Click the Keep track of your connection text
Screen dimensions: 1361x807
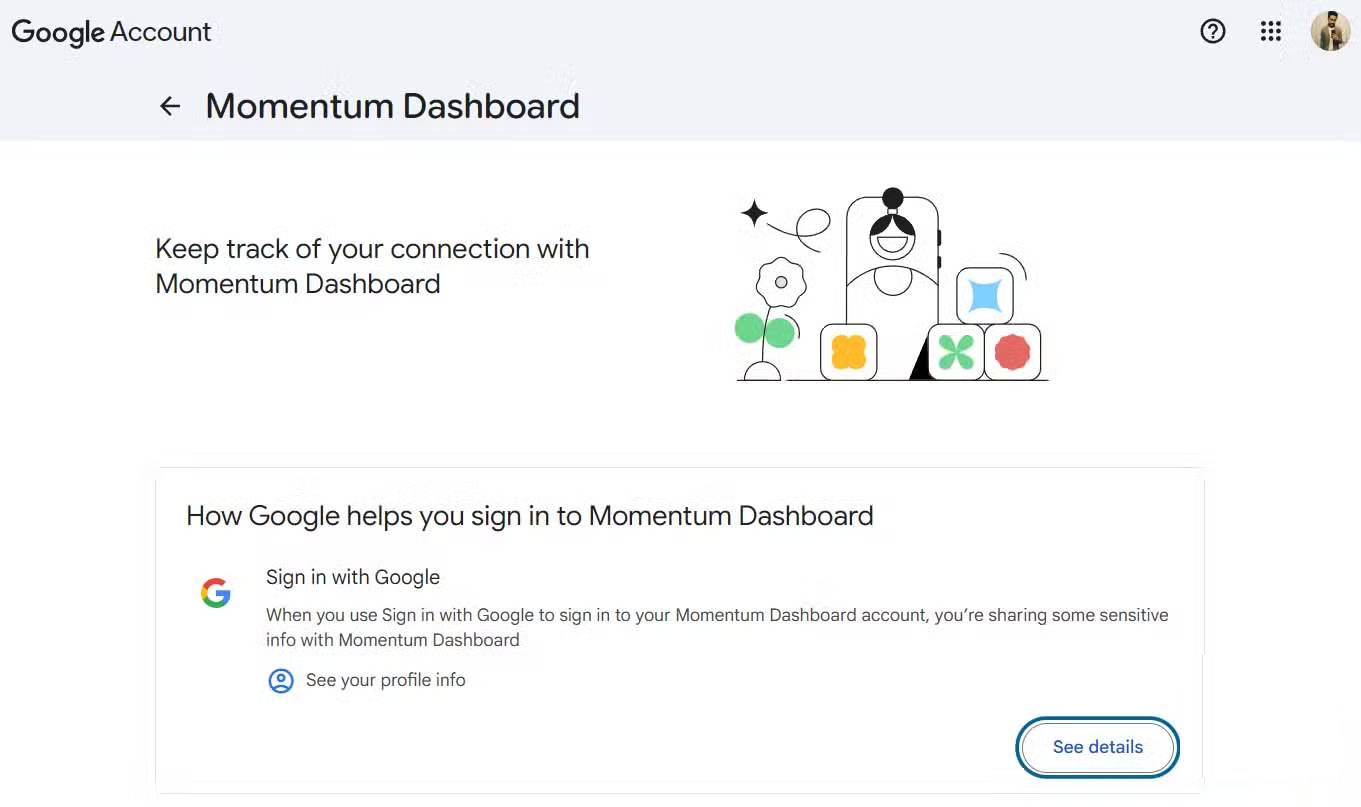pyautogui.click(x=372, y=266)
